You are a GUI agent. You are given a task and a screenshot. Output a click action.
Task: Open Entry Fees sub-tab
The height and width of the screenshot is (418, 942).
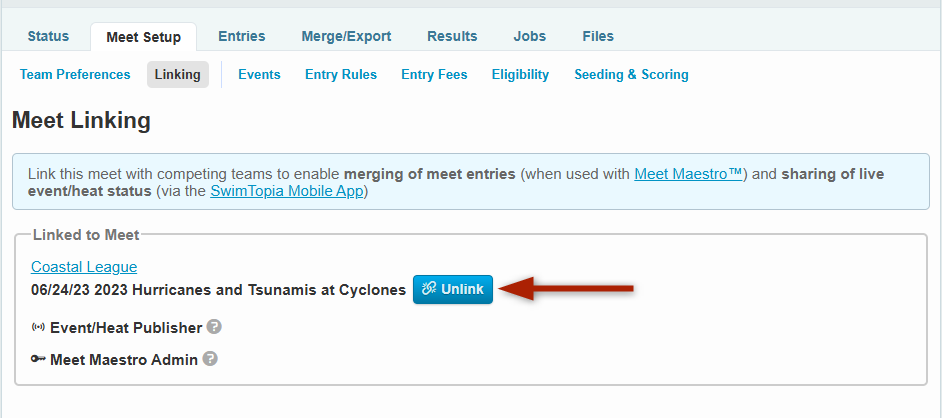434,74
